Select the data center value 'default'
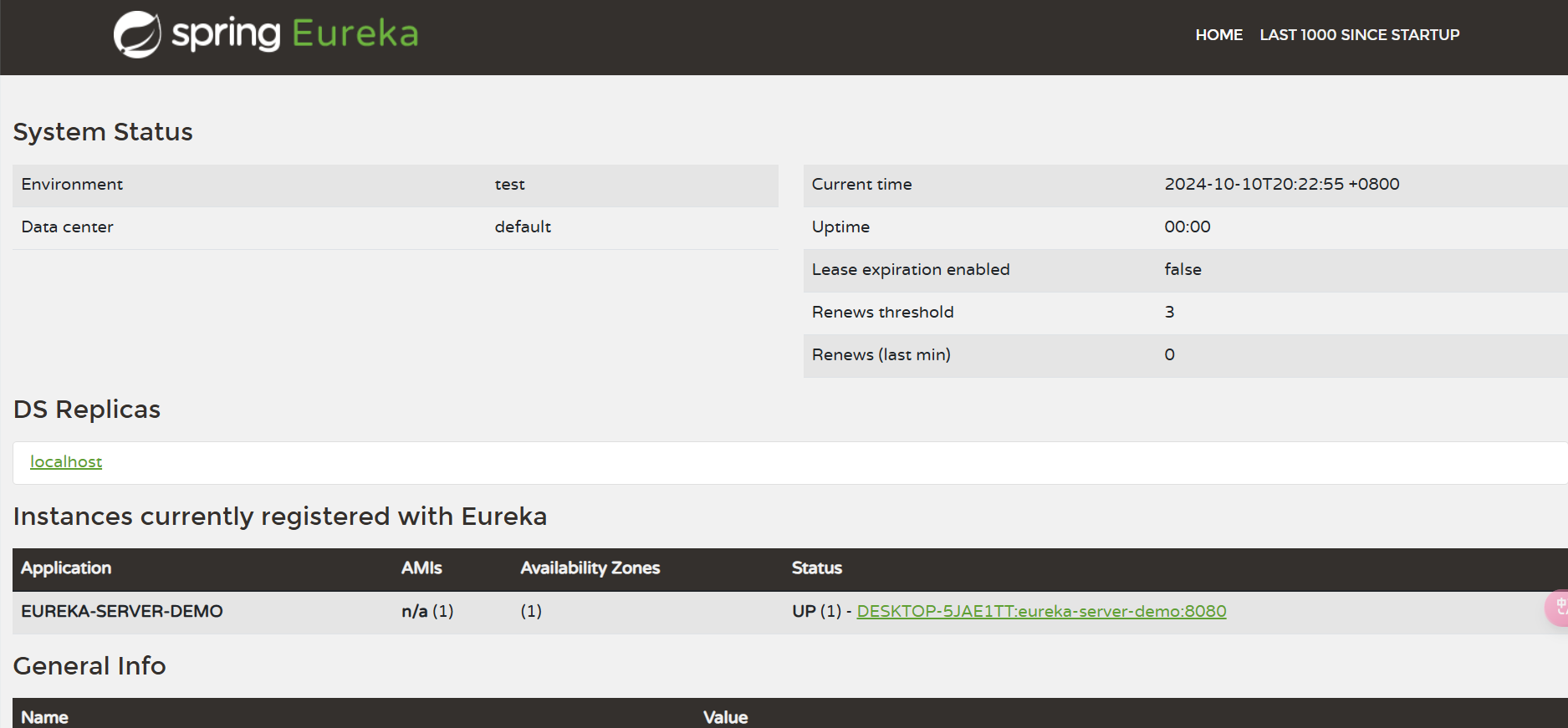Image resolution: width=1568 pixels, height=728 pixels. tap(523, 227)
